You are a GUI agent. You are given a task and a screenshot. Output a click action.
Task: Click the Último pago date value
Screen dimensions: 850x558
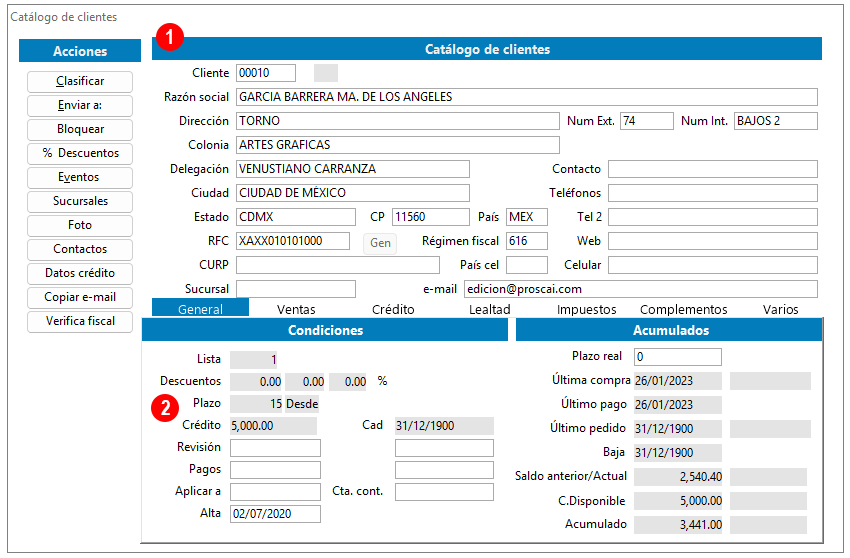pos(678,405)
